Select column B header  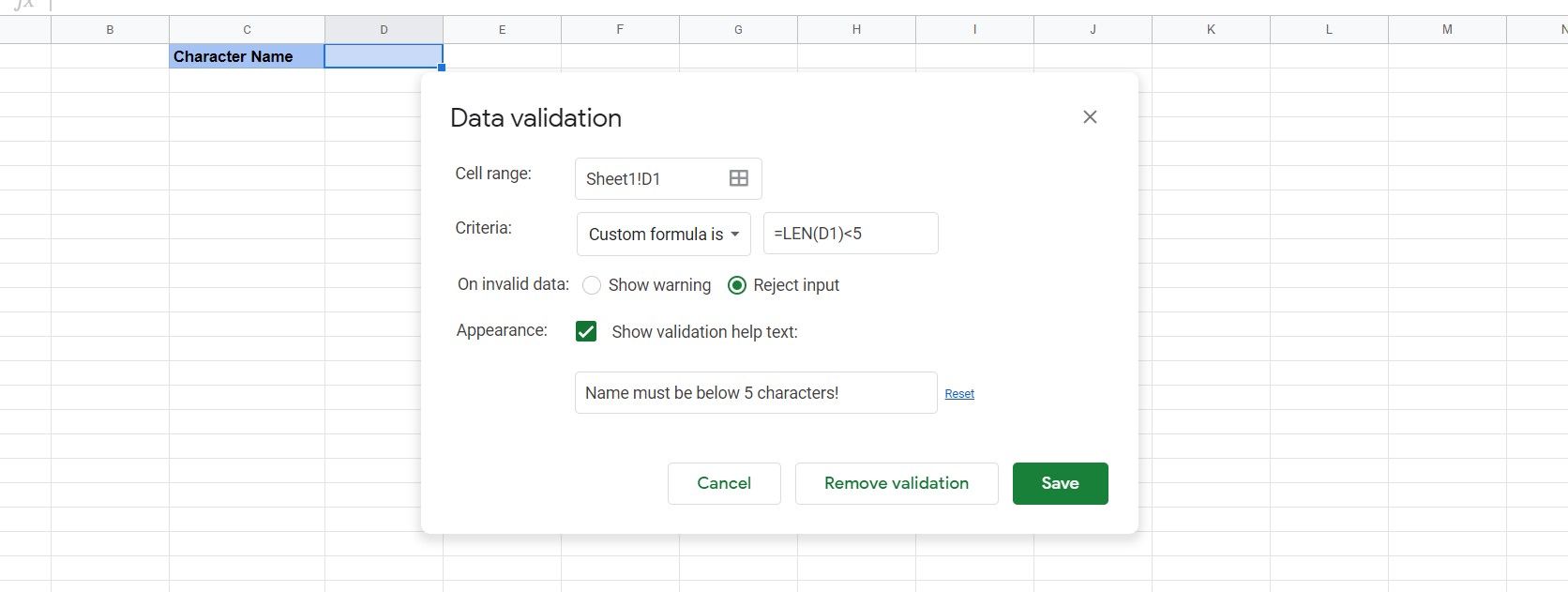110,30
